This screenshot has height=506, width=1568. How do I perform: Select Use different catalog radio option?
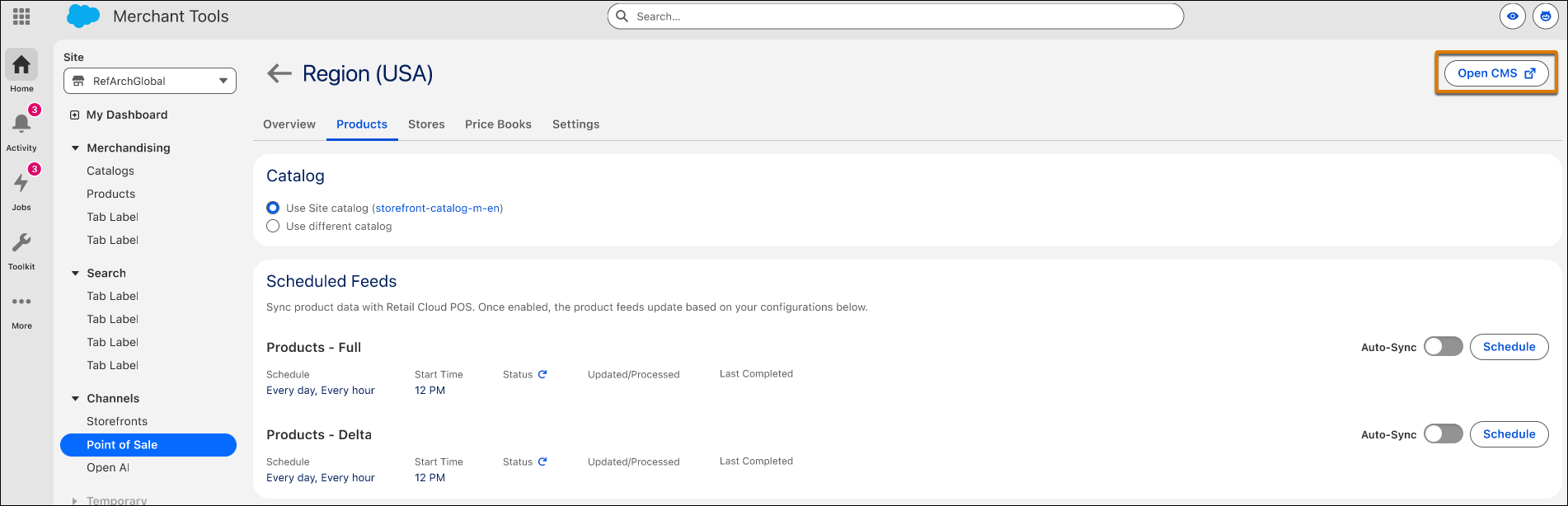pyautogui.click(x=273, y=226)
